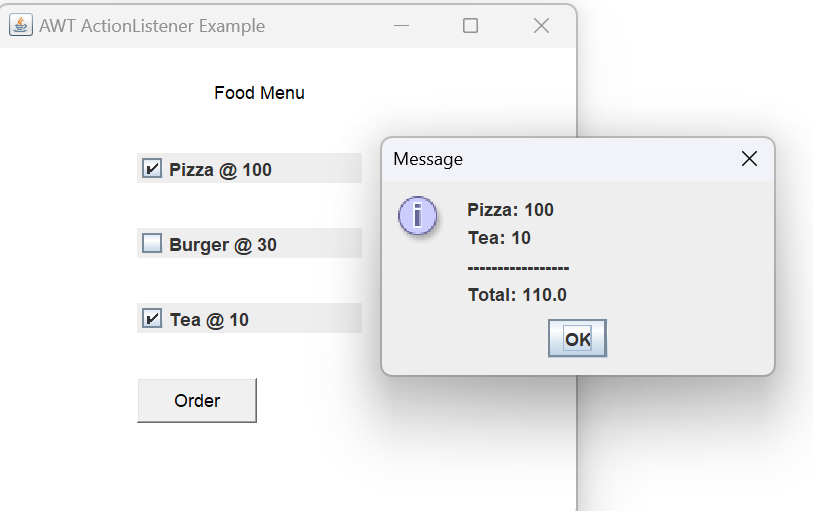Click the Java coffee cup window icon
Screen dimensions: 813x511
click(x=20, y=25)
